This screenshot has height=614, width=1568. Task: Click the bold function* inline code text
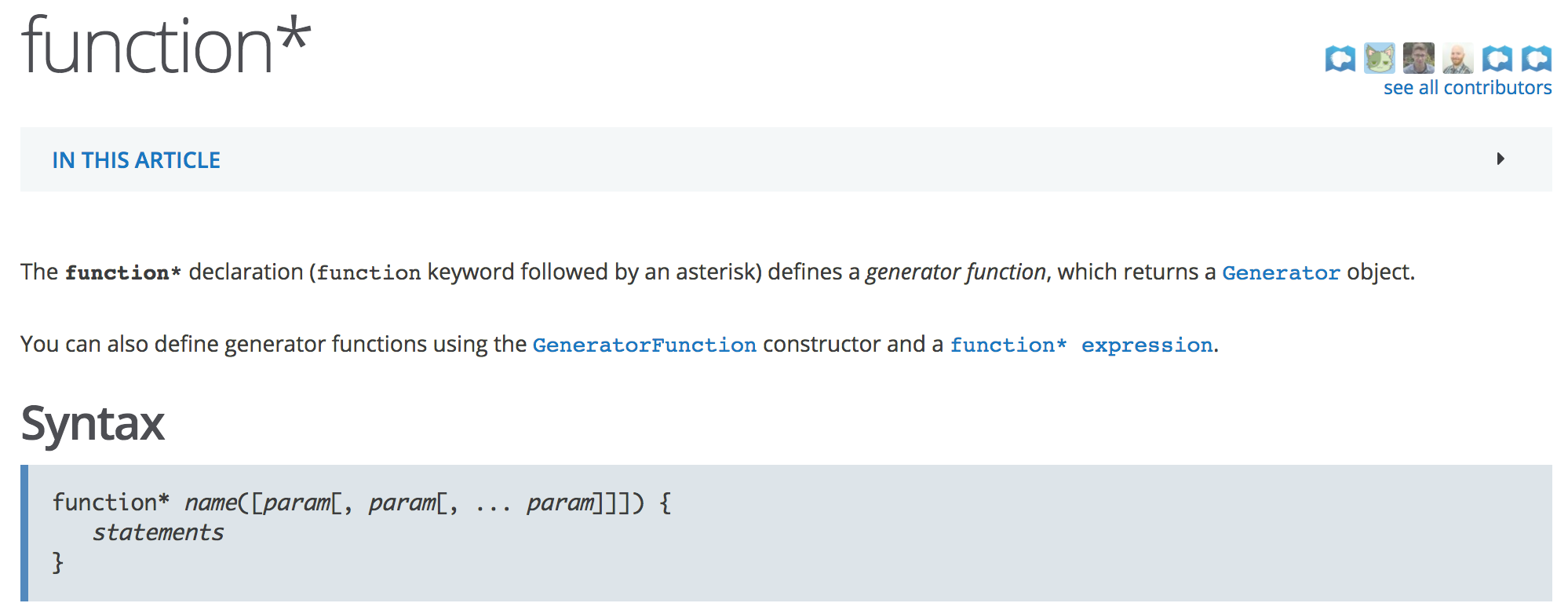click(123, 272)
